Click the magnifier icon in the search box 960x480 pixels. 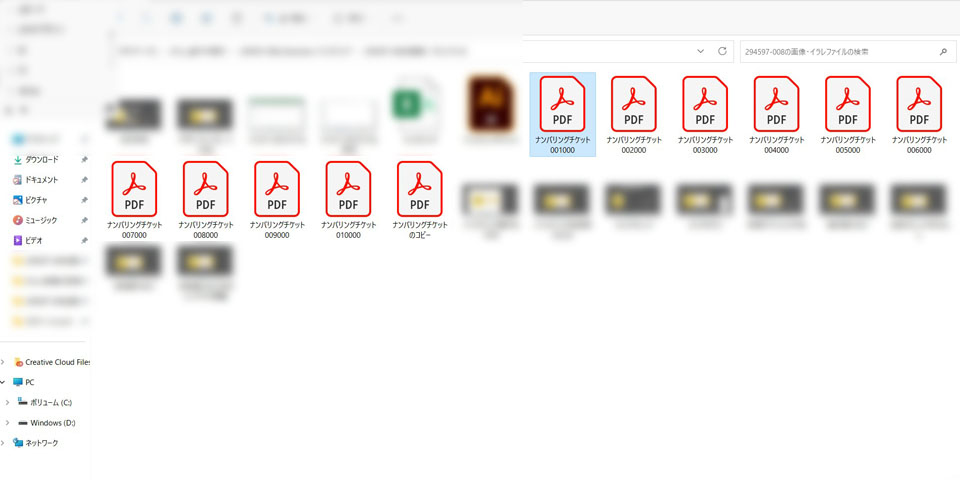943,51
